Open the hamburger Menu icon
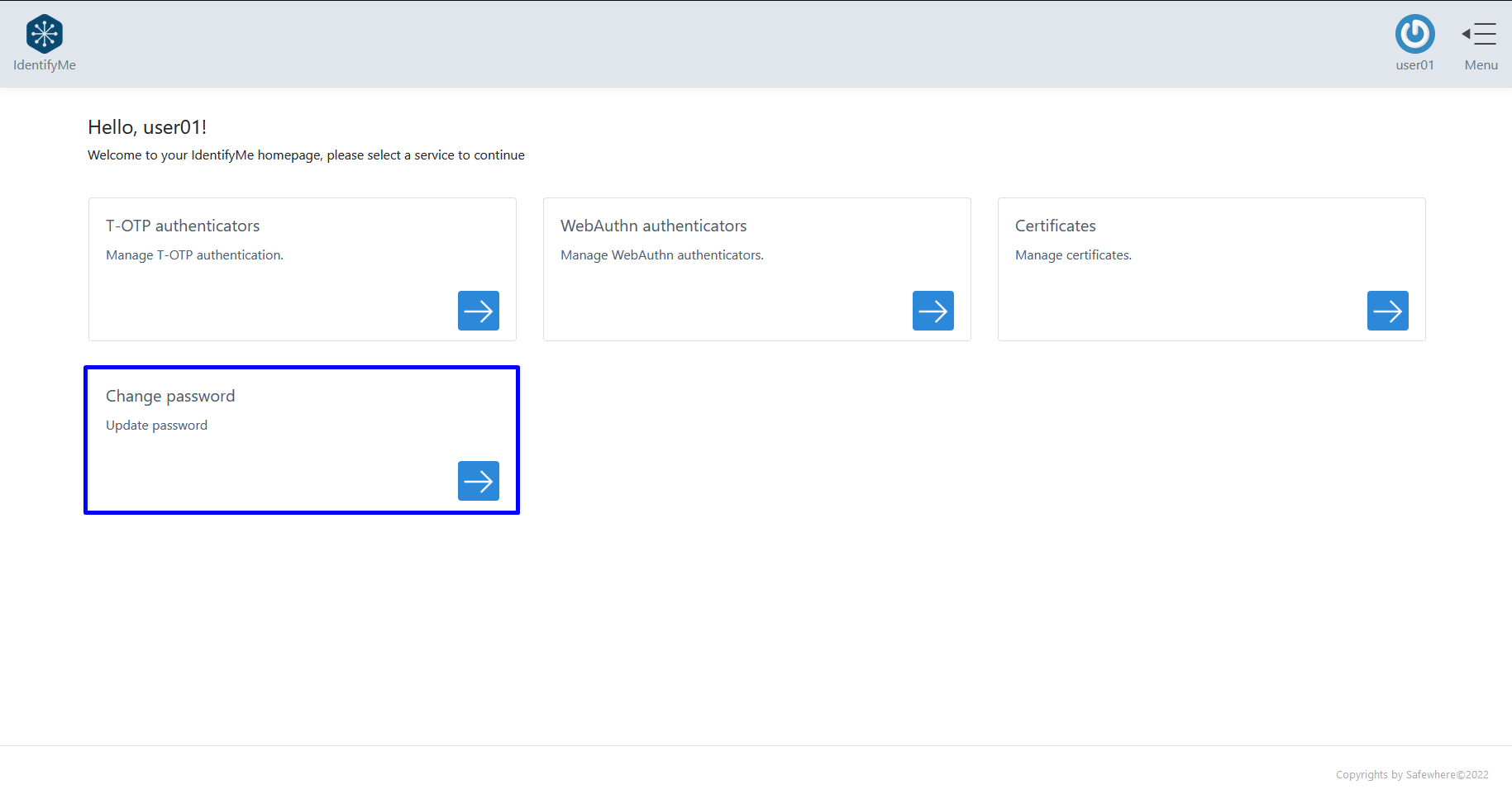 pos(1480,34)
